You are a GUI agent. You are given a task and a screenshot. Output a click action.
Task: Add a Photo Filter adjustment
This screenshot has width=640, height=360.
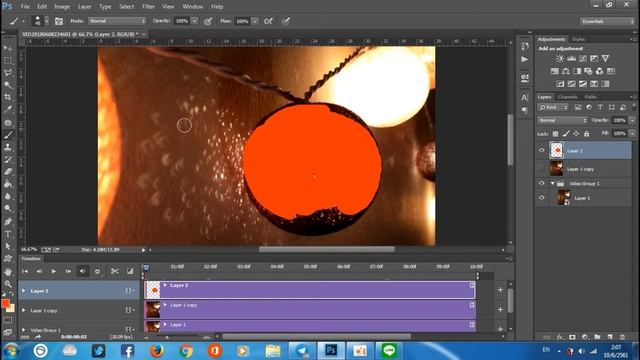coord(588,71)
